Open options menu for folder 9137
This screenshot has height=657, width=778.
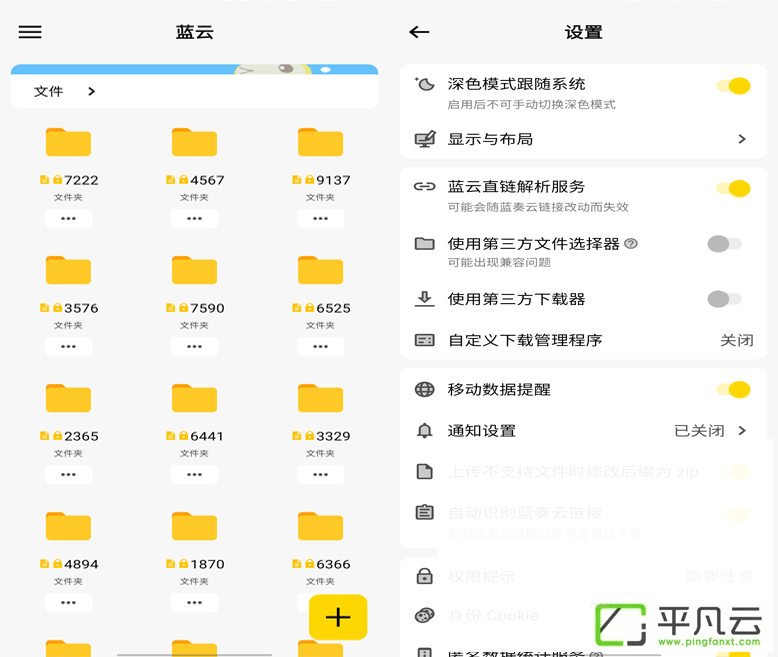pyautogui.click(x=320, y=218)
